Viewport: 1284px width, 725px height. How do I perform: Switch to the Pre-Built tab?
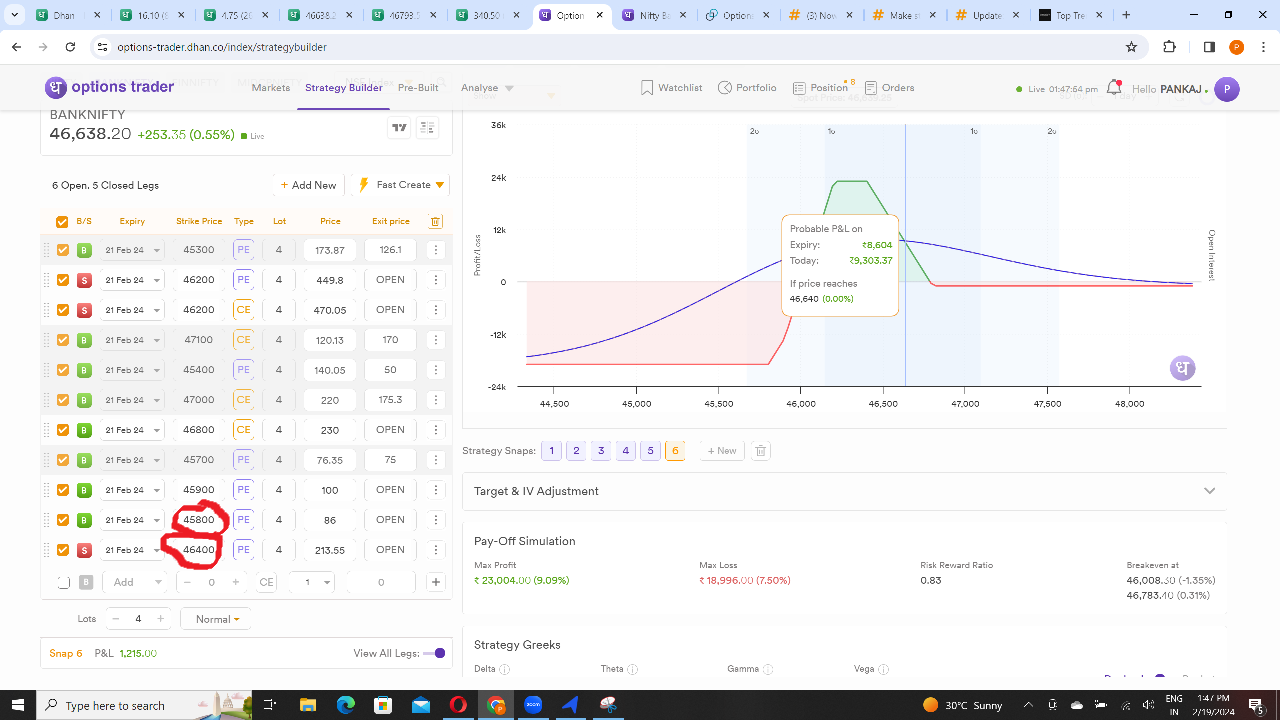tap(418, 88)
